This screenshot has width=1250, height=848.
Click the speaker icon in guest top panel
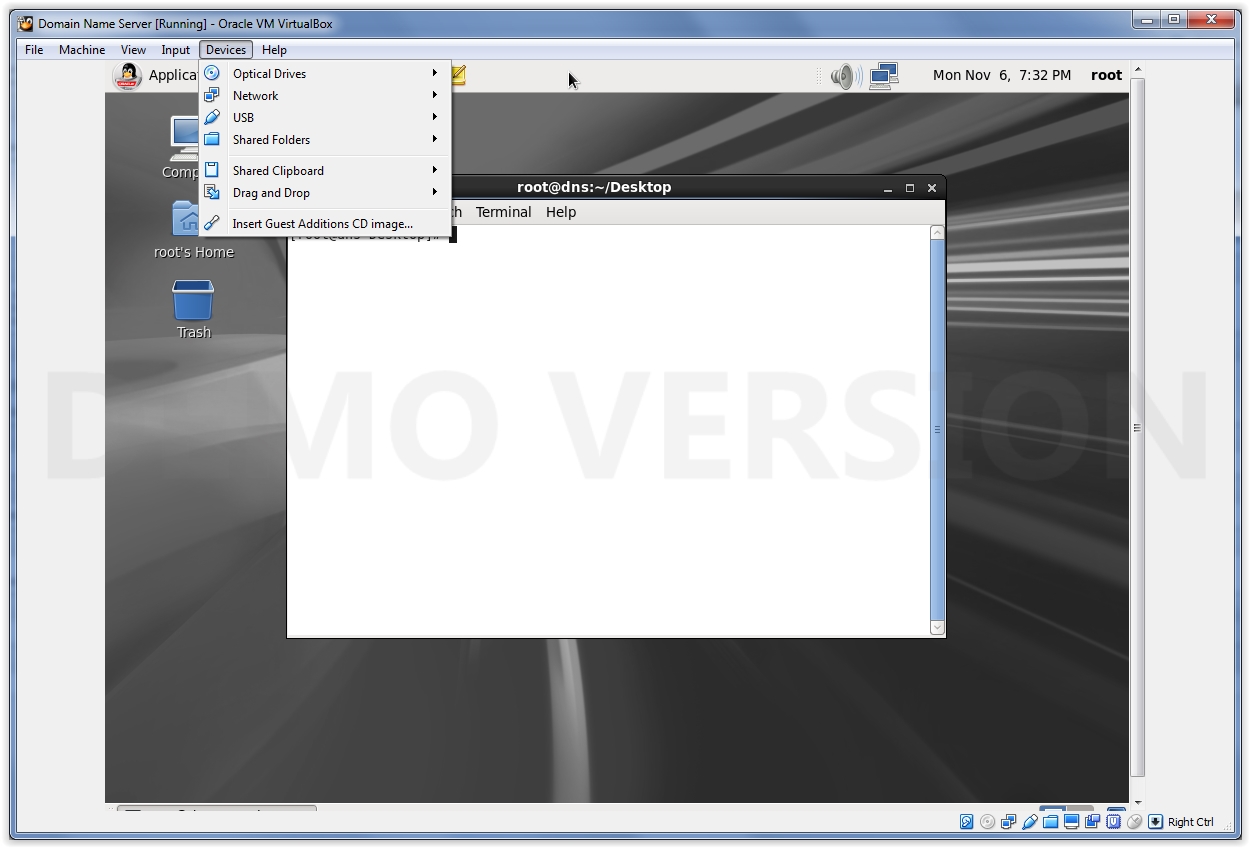(843, 75)
